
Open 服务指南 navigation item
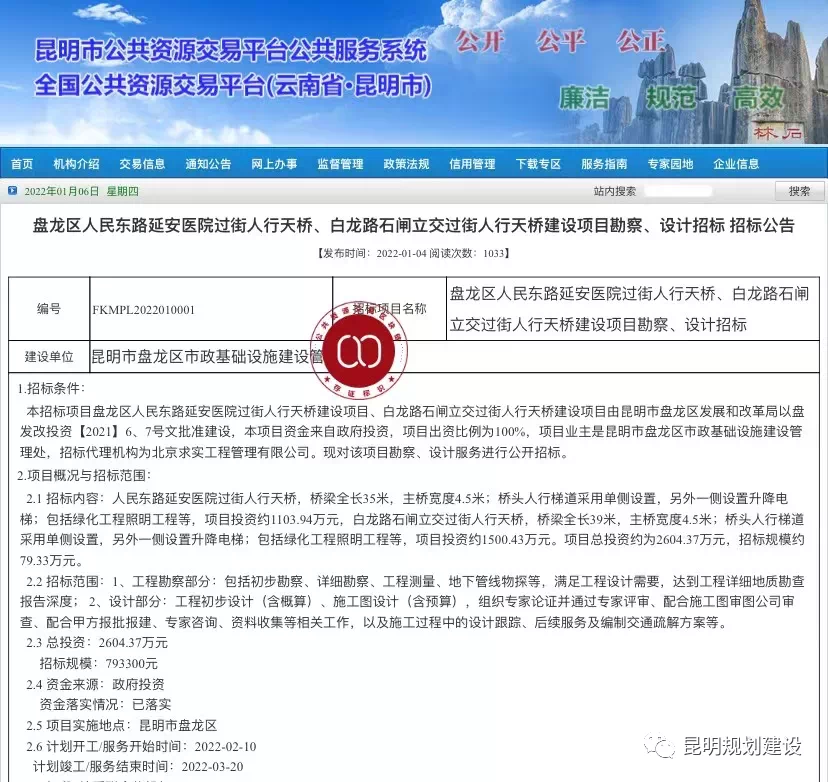pos(604,164)
